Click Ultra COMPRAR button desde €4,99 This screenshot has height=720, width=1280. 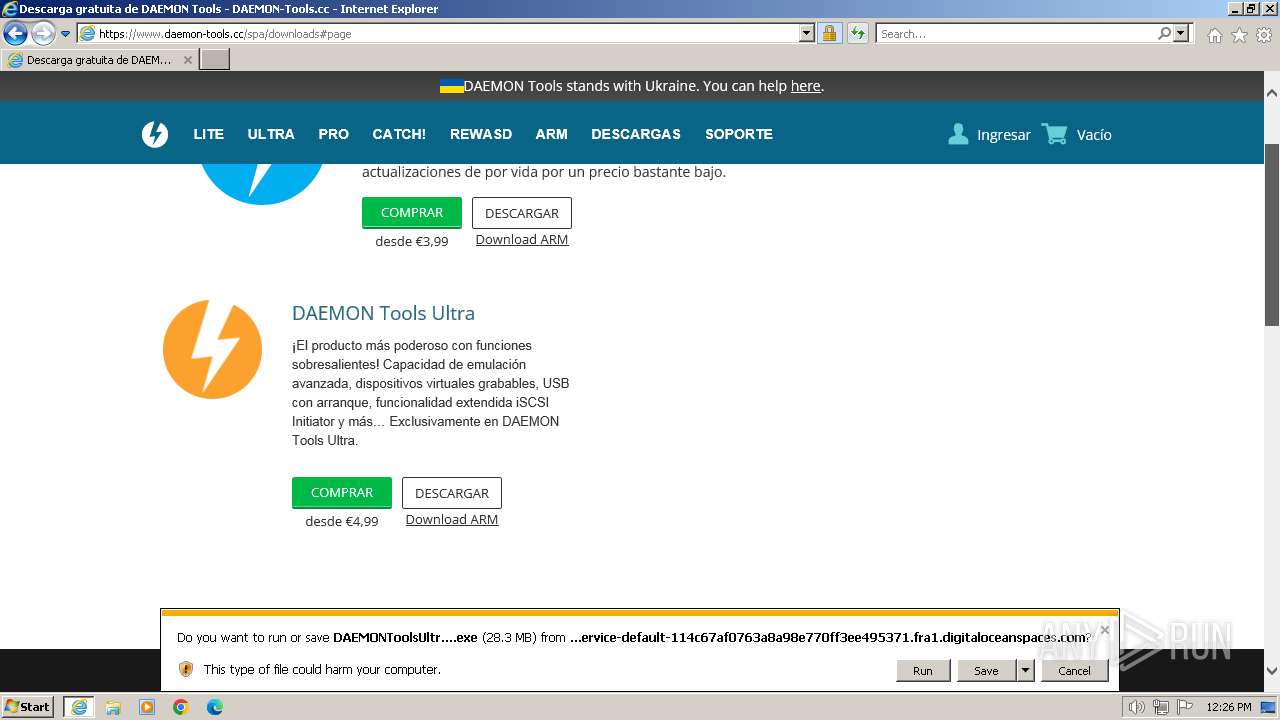(x=342, y=493)
